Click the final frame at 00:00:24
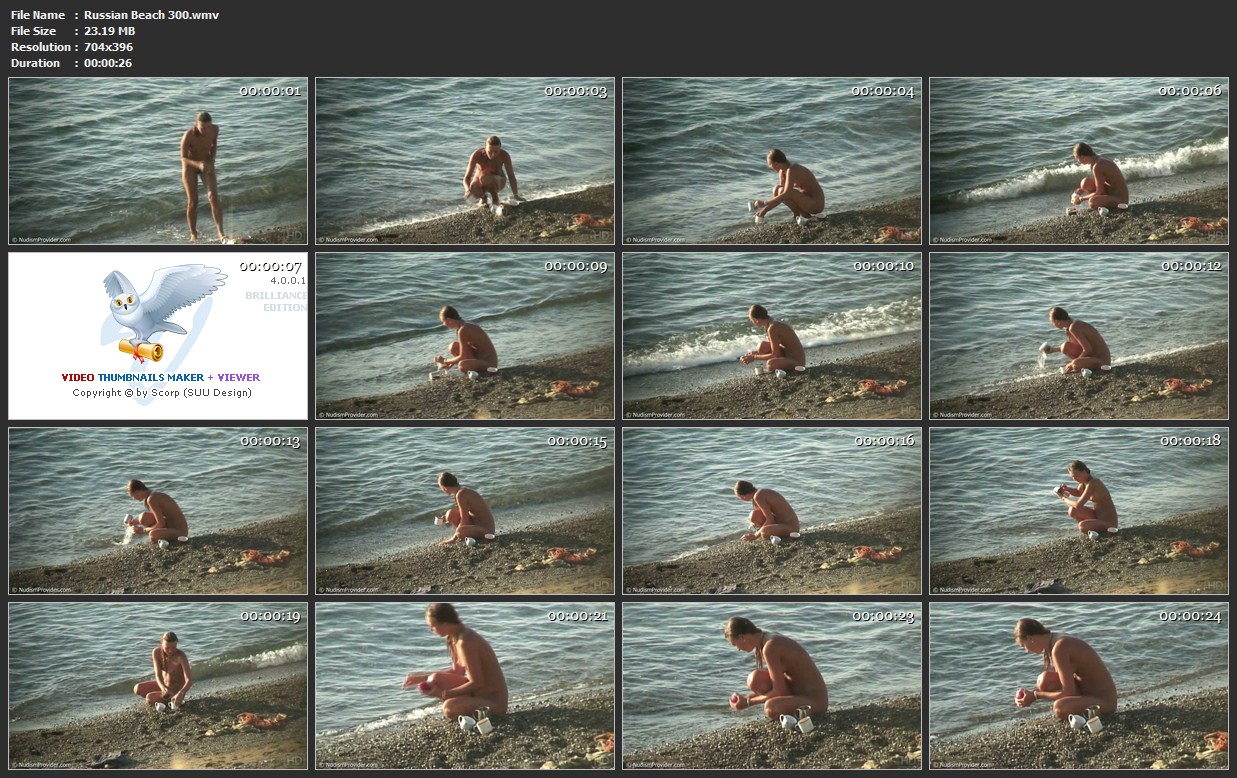 coord(1079,686)
